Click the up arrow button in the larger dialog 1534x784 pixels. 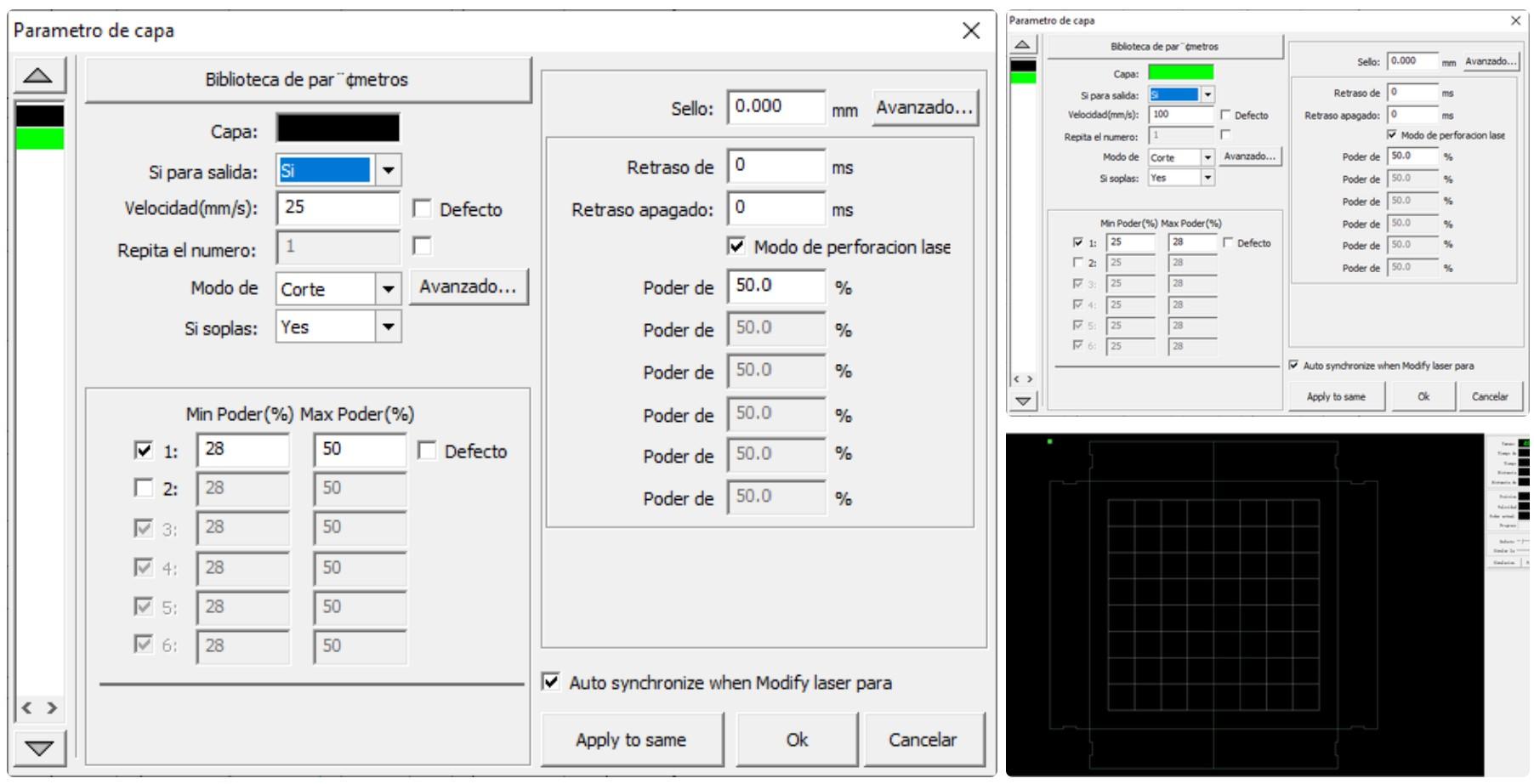click(x=38, y=76)
